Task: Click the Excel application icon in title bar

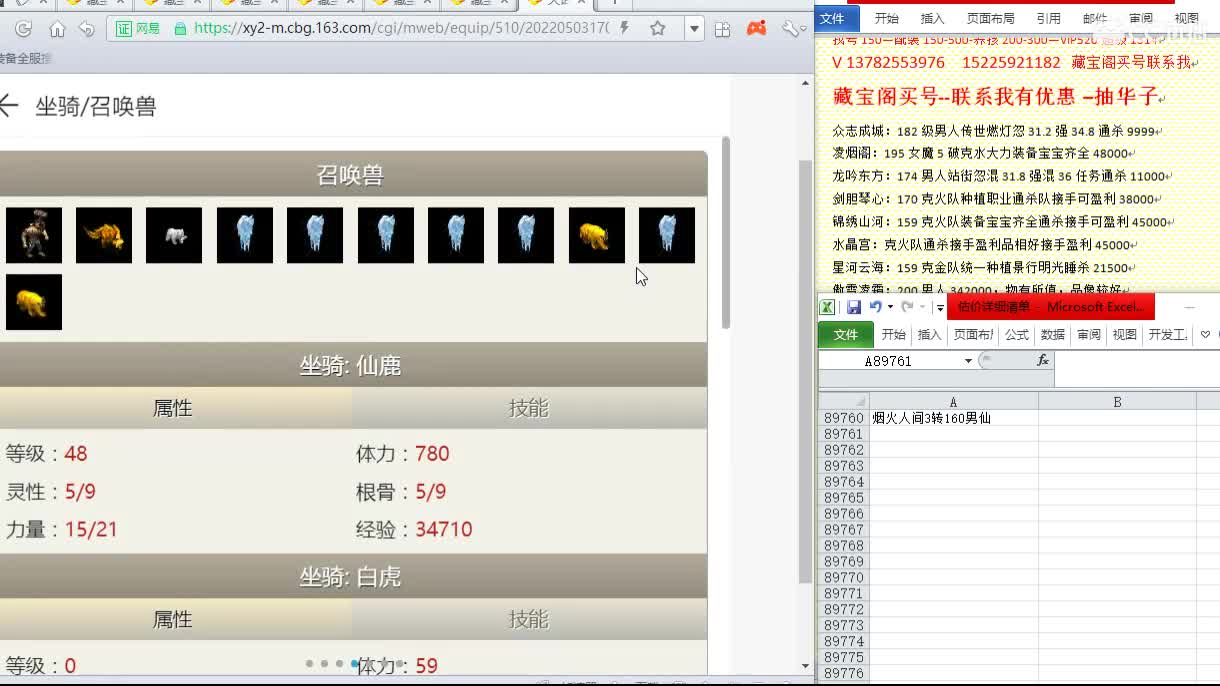Action: pos(828,307)
